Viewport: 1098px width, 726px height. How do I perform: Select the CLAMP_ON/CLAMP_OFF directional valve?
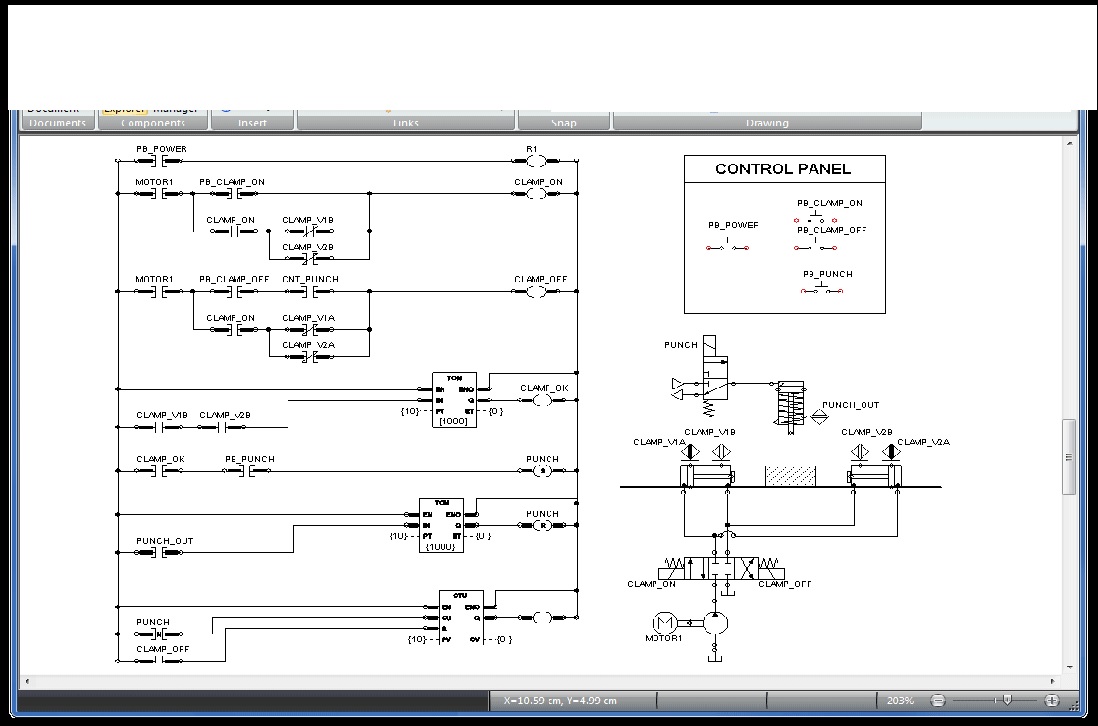[721, 568]
